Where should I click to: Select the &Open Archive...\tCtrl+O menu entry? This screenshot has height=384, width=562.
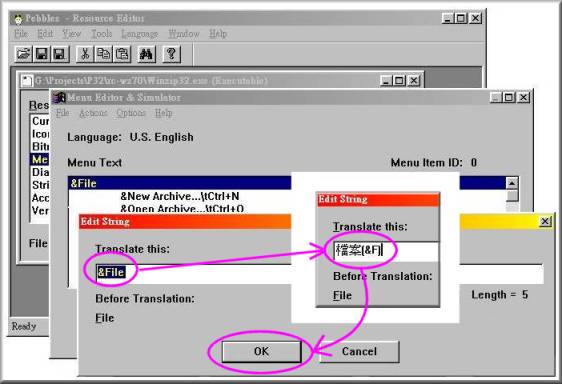(182, 208)
